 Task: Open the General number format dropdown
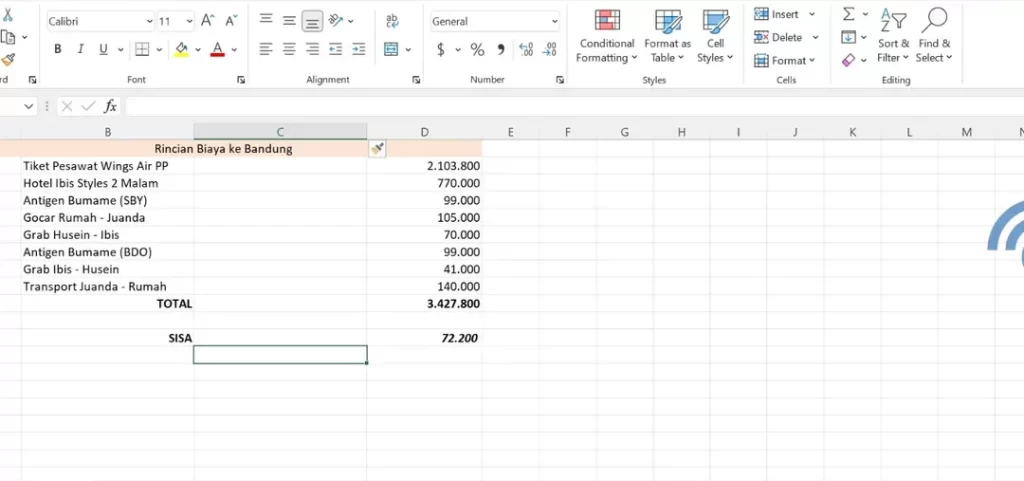tap(495, 22)
